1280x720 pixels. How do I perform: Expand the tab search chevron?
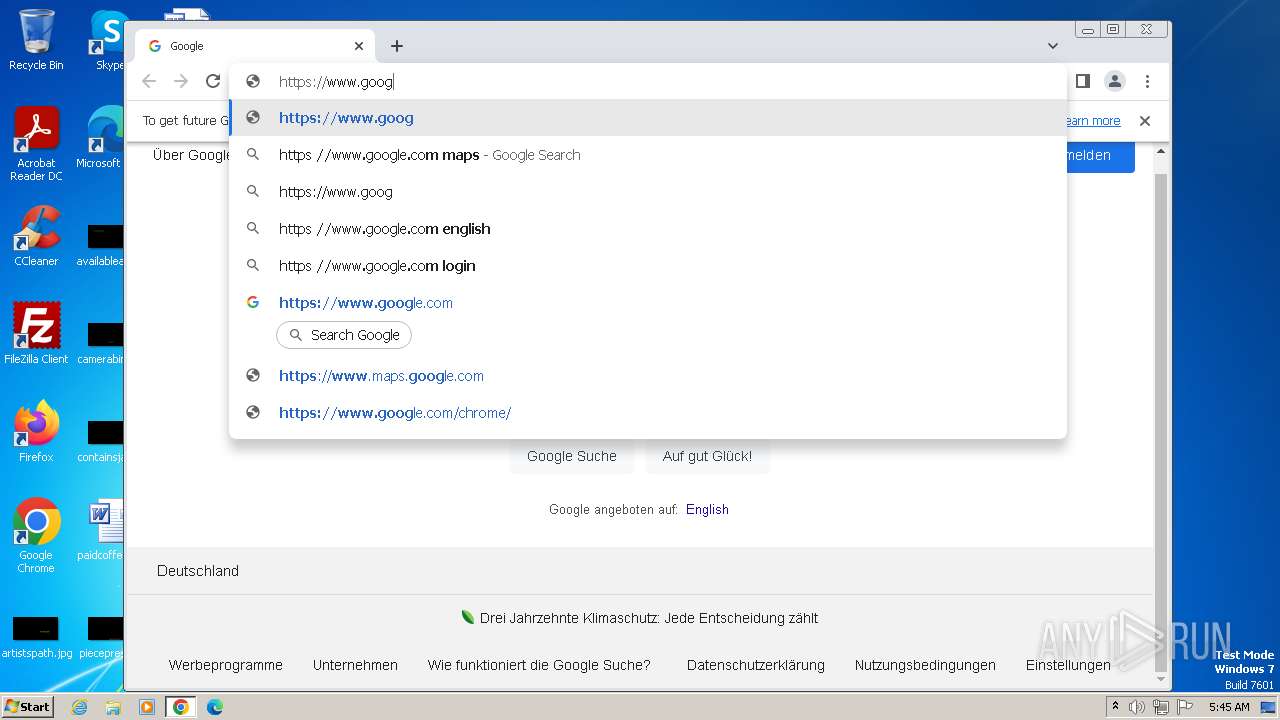pyautogui.click(x=1053, y=46)
